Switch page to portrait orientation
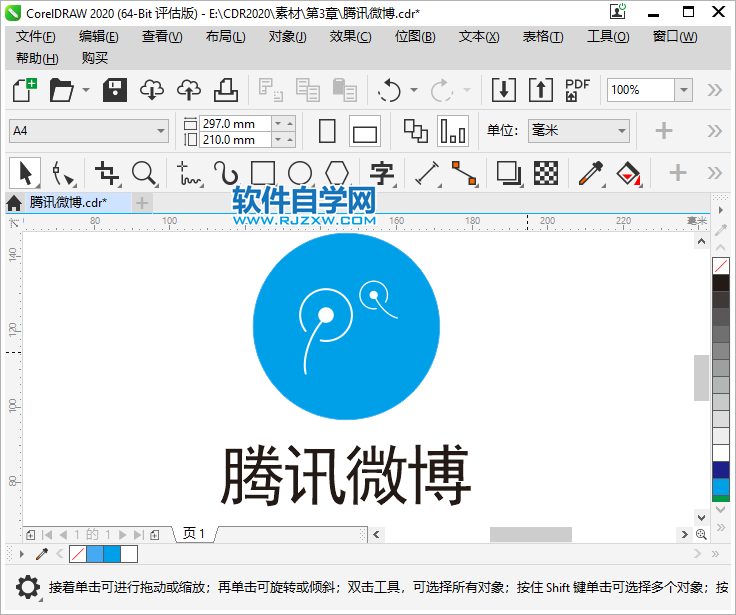The image size is (736, 615). click(327, 131)
